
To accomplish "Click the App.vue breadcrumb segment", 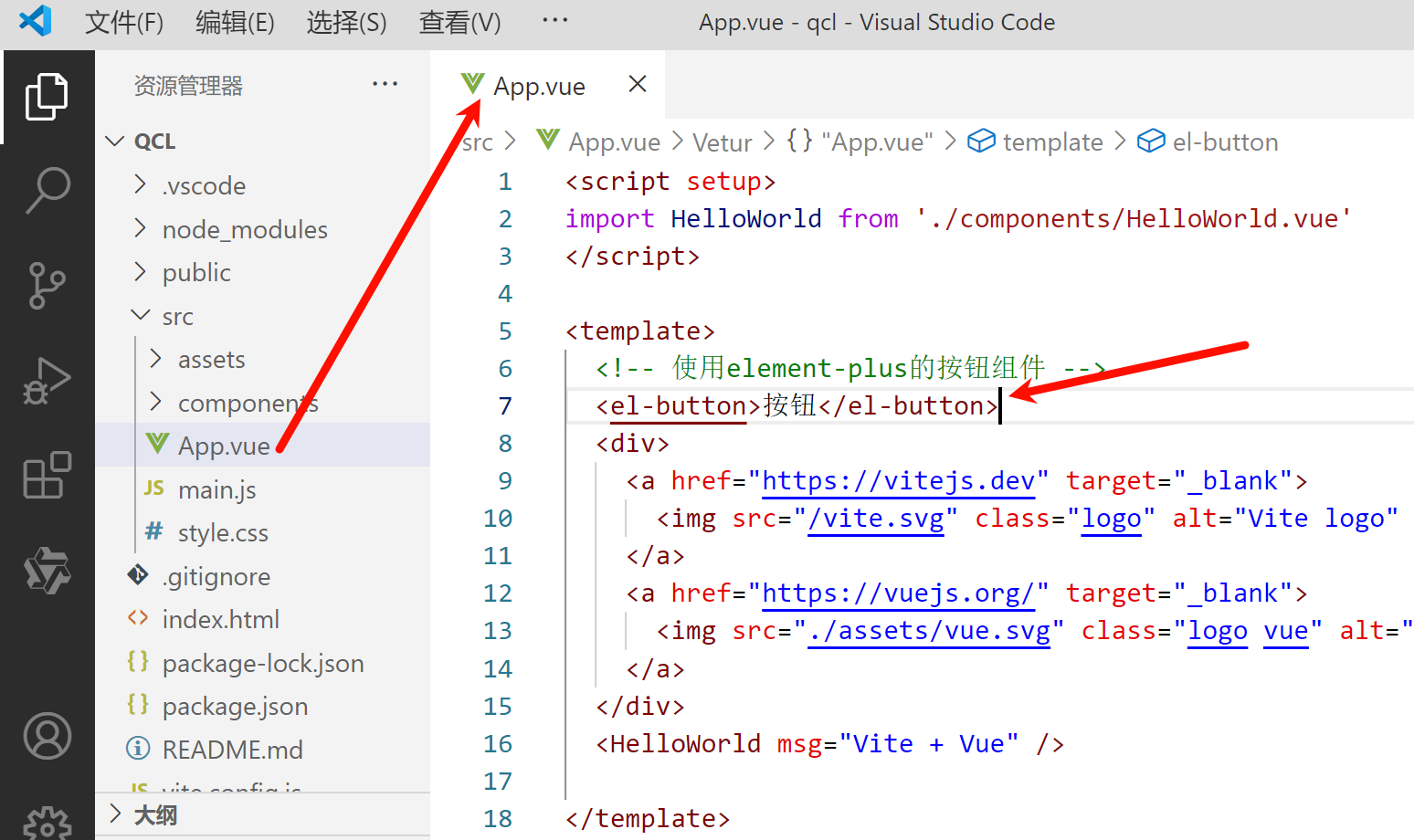I will pos(614,142).
